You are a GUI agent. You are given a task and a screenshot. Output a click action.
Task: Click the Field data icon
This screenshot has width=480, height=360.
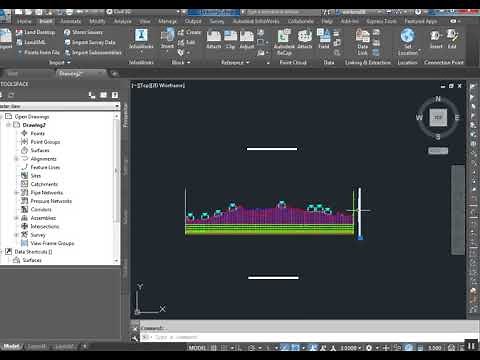(x=324, y=36)
